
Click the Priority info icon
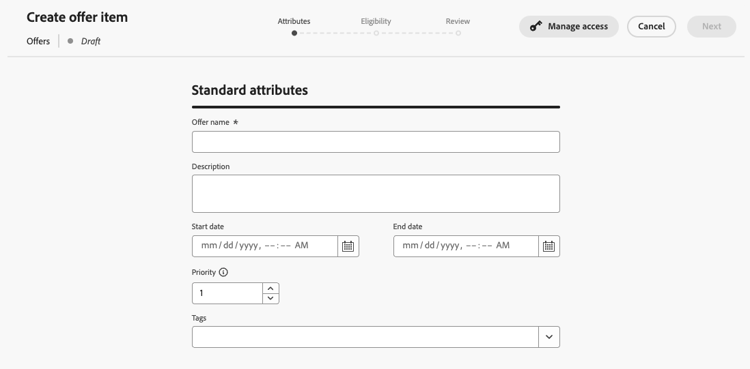pos(223,272)
